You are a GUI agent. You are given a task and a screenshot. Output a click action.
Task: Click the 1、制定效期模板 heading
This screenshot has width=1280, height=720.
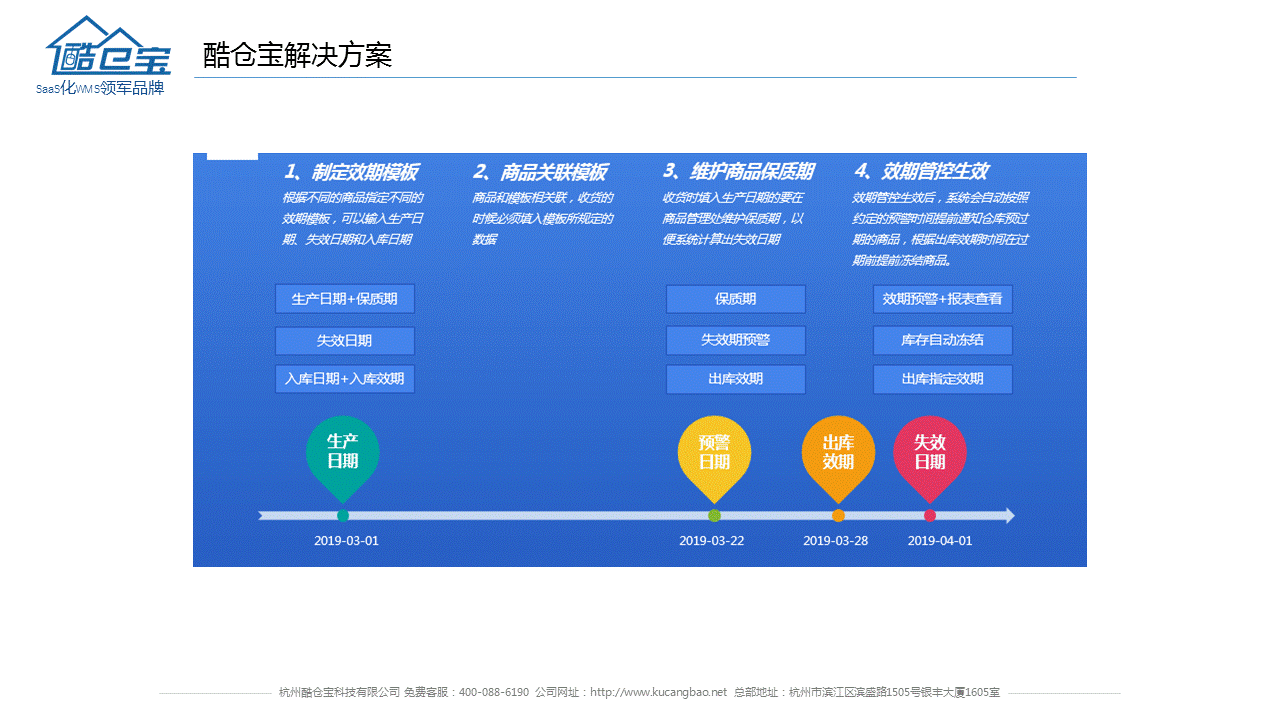click(x=351, y=171)
